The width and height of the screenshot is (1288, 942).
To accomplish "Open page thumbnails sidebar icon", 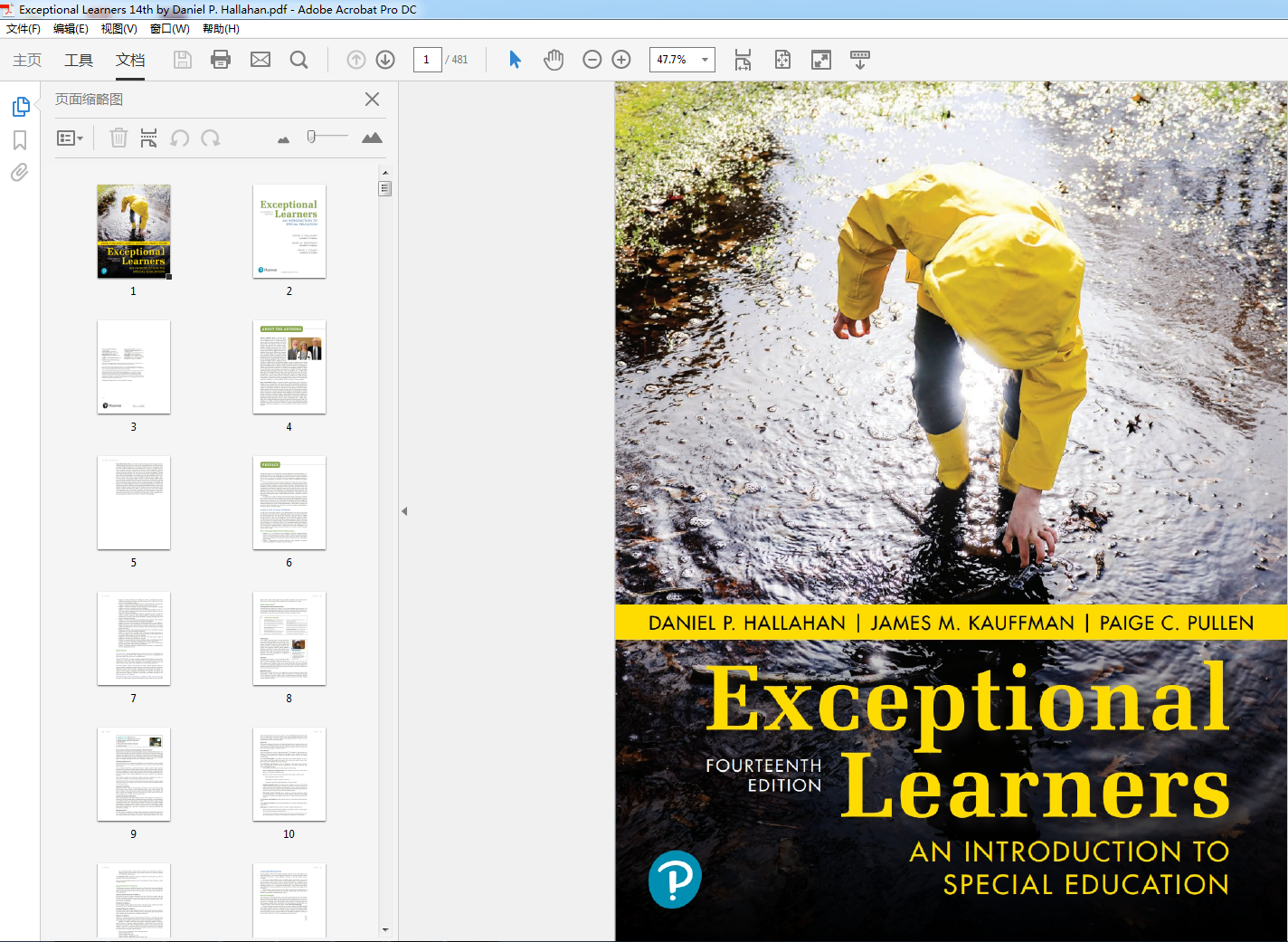I will click(21, 107).
